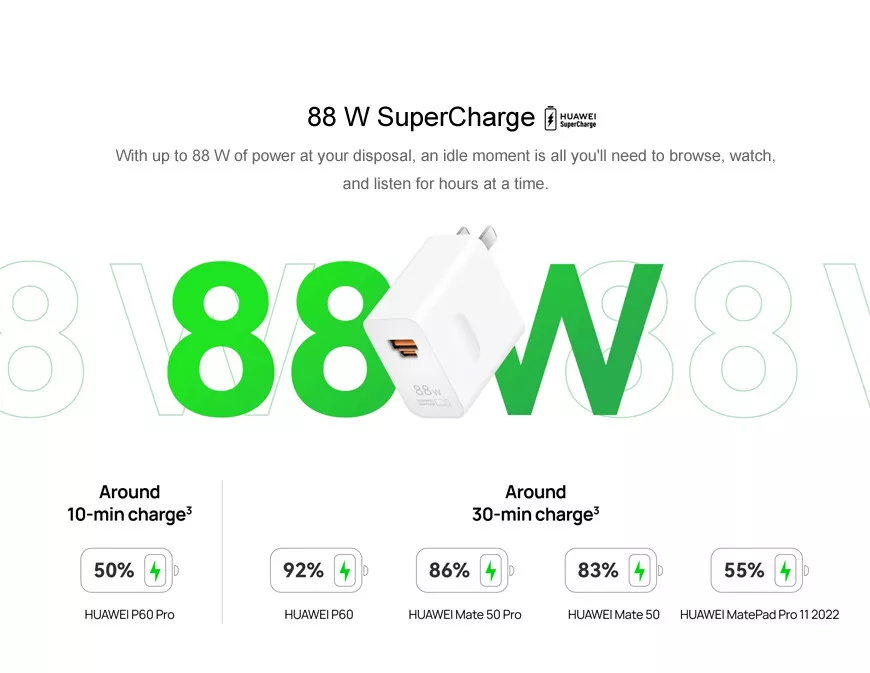Click the 86% battery icon
This screenshot has width=870, height=673.
pos(465,570)
